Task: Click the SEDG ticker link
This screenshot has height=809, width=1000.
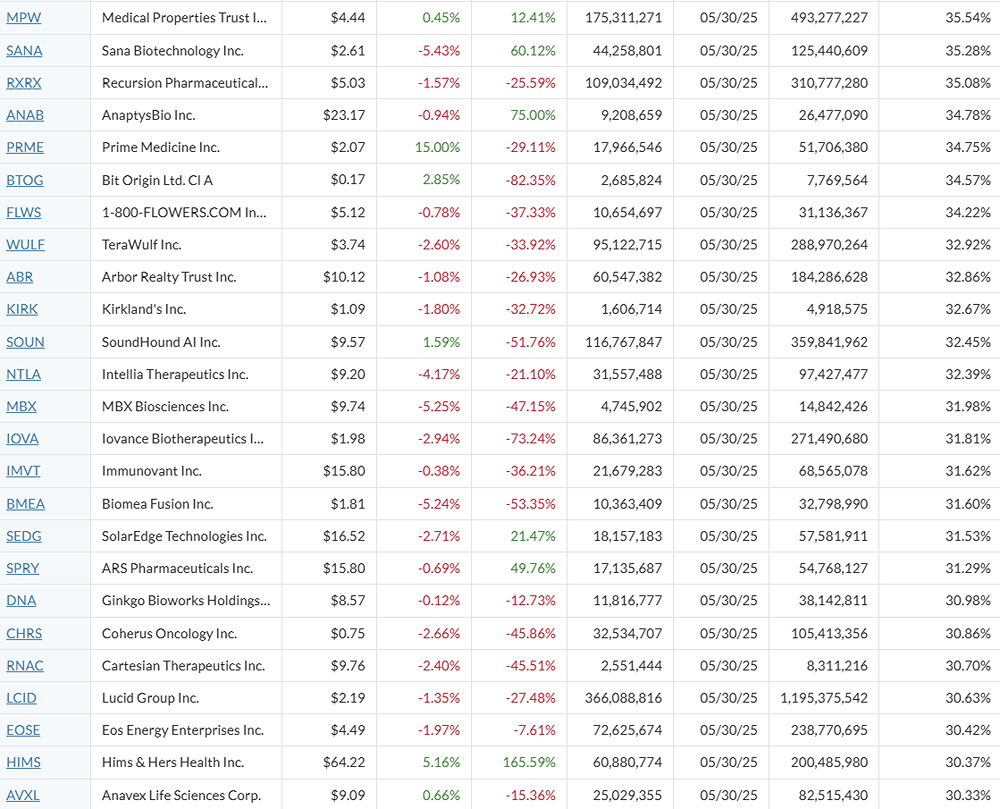Action: click(x=24, y=536)
